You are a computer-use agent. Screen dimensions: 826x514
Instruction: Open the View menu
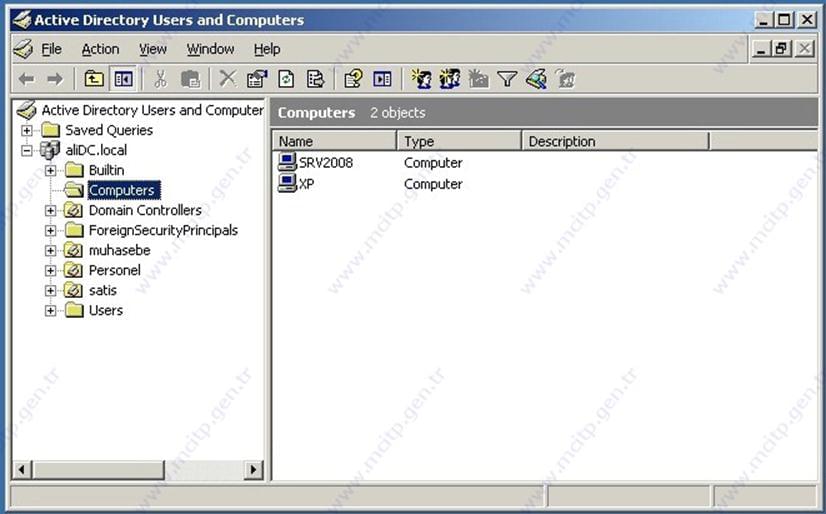(x=153, y=50)
